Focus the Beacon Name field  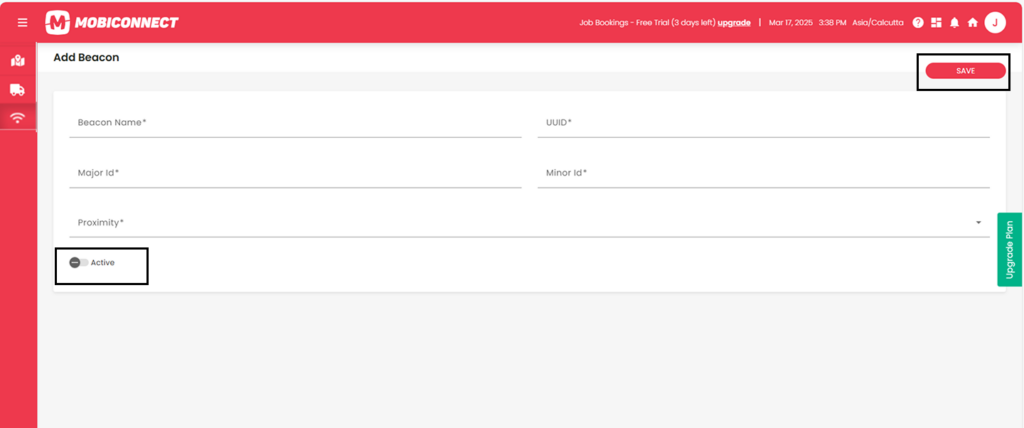pyautogui.click(x=295, y=123)
